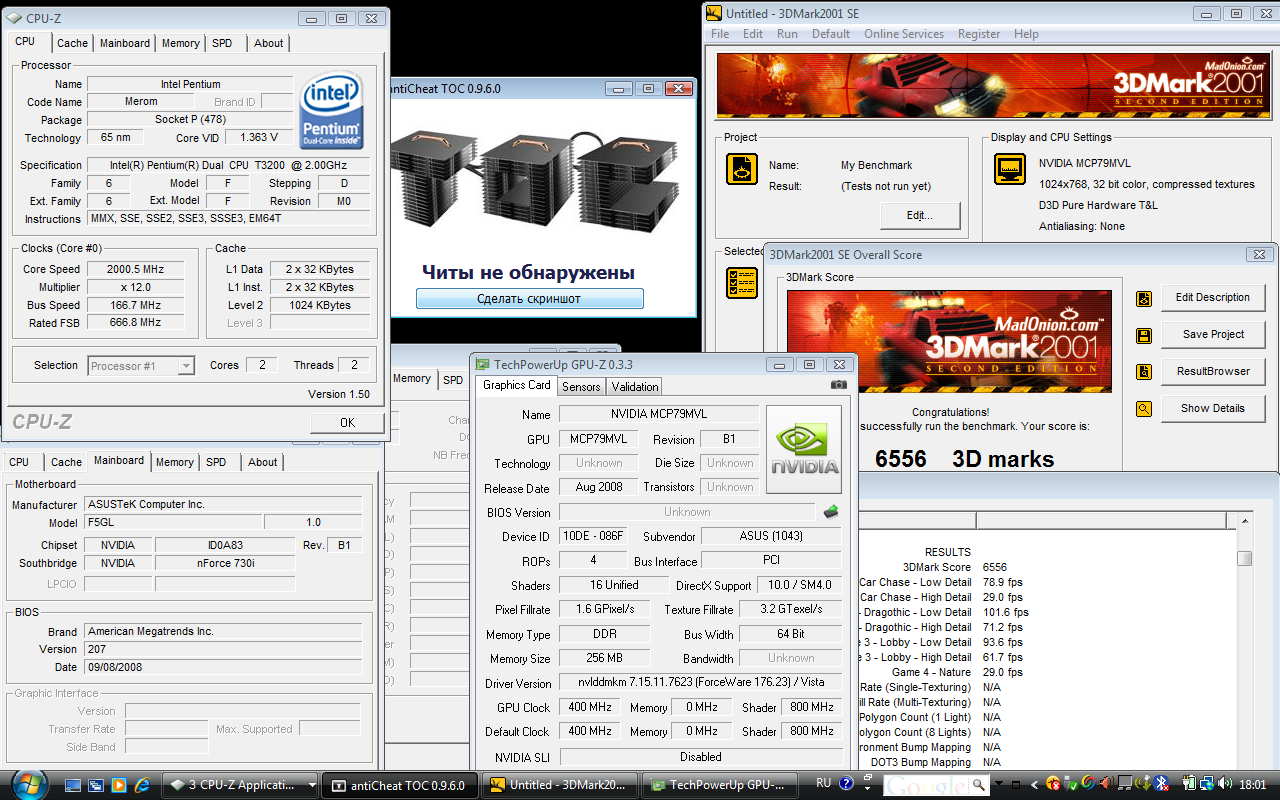Click the RU language indicator
Image resolution: width=1280 pixels, height=800 pixels.
tap(824, 784)
